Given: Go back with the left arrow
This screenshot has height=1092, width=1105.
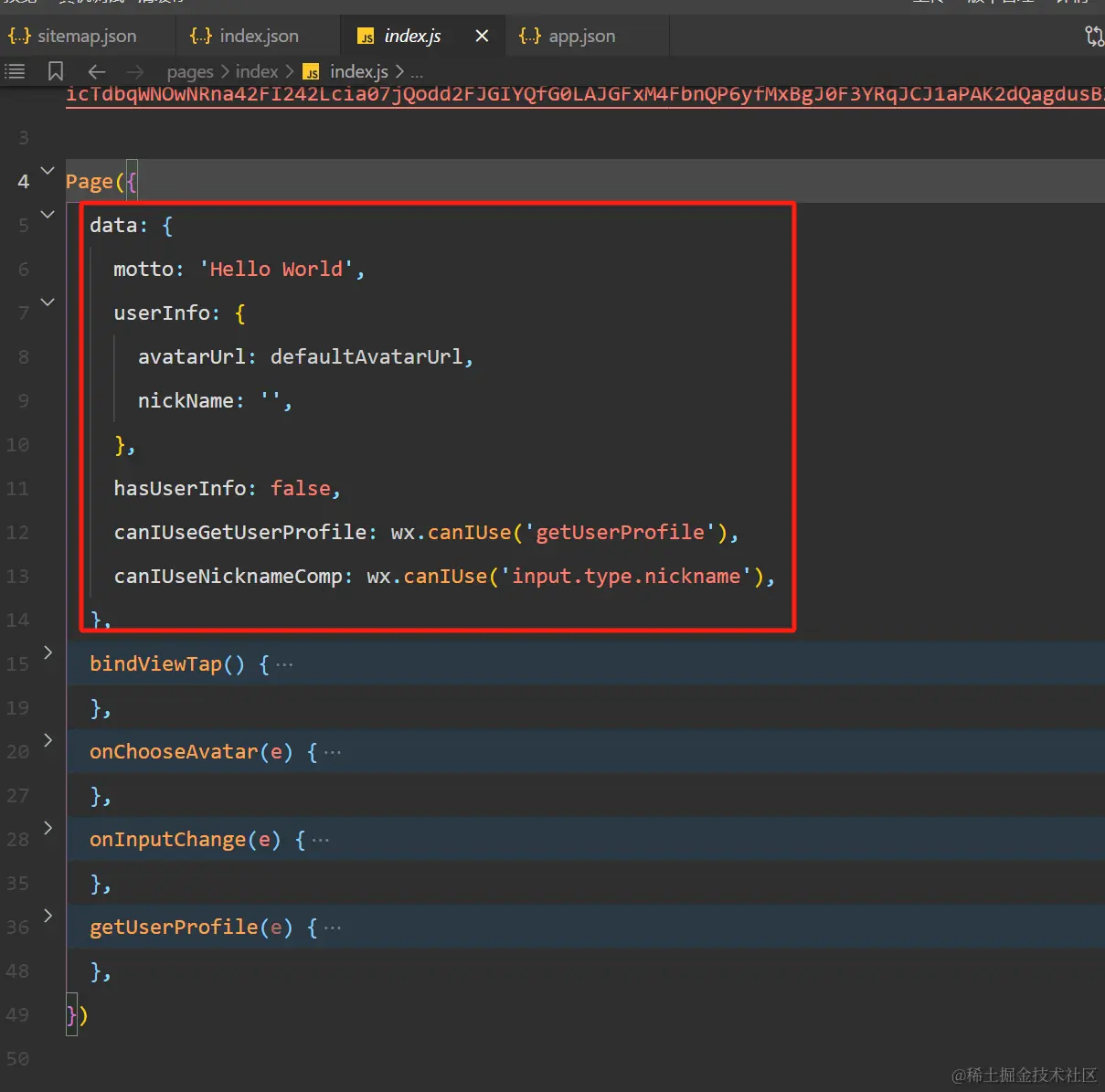Looking at the screenshot, I should click(x=97, y=71).
